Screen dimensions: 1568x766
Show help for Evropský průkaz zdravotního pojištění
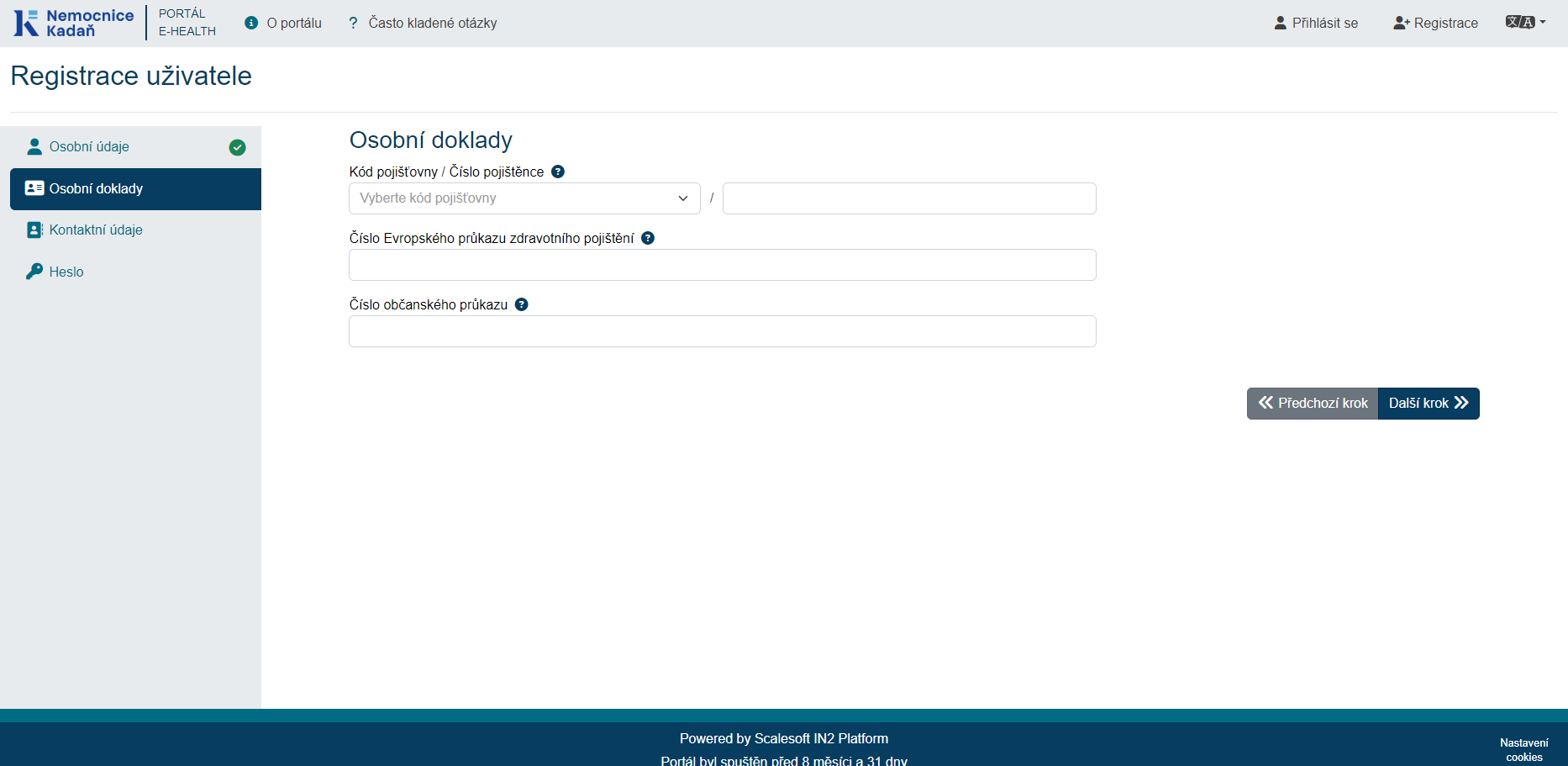[x=648, y=238]
